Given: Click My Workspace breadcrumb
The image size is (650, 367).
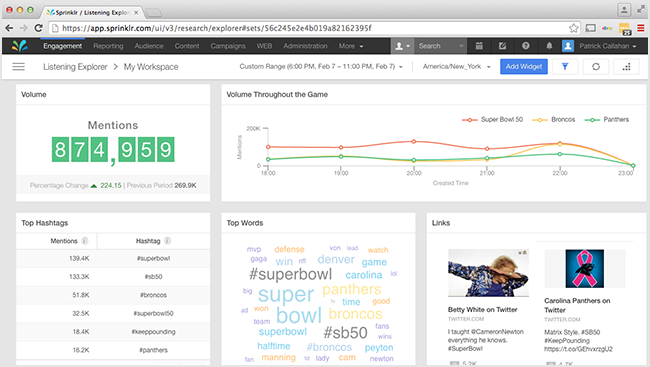Looking at the screenshot, I should (151, 67).
